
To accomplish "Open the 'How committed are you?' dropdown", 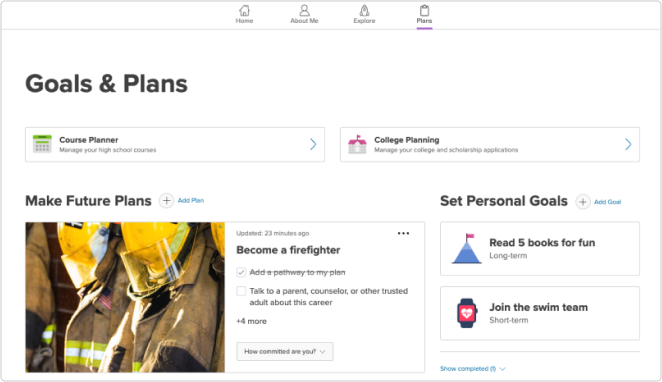I will (285, 351).
